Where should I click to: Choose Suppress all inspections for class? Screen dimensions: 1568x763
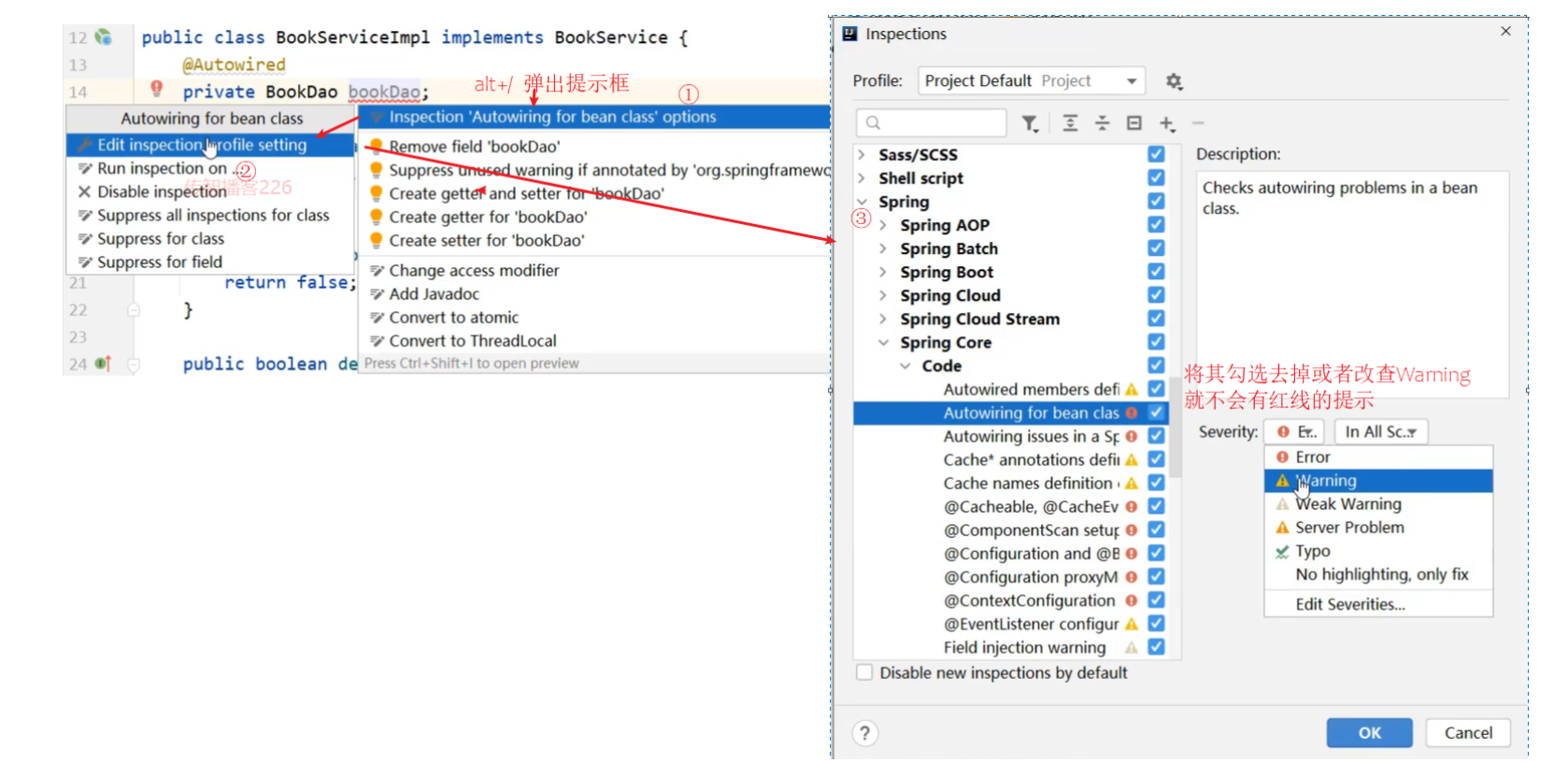click(210, 215)
